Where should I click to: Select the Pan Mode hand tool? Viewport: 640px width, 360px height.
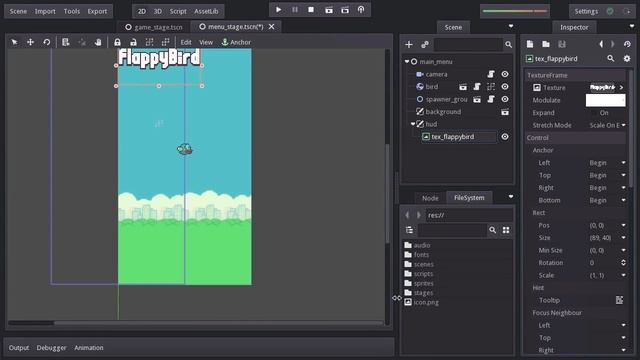point(98,42)
